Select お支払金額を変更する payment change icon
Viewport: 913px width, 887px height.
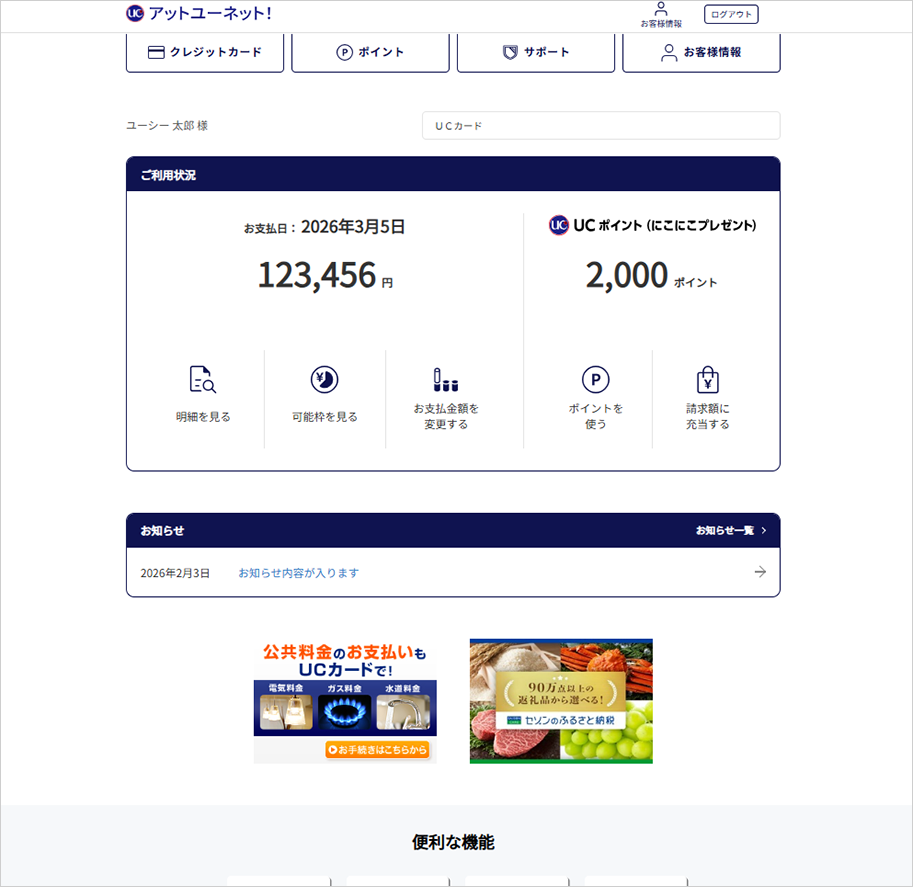point(446,380)
